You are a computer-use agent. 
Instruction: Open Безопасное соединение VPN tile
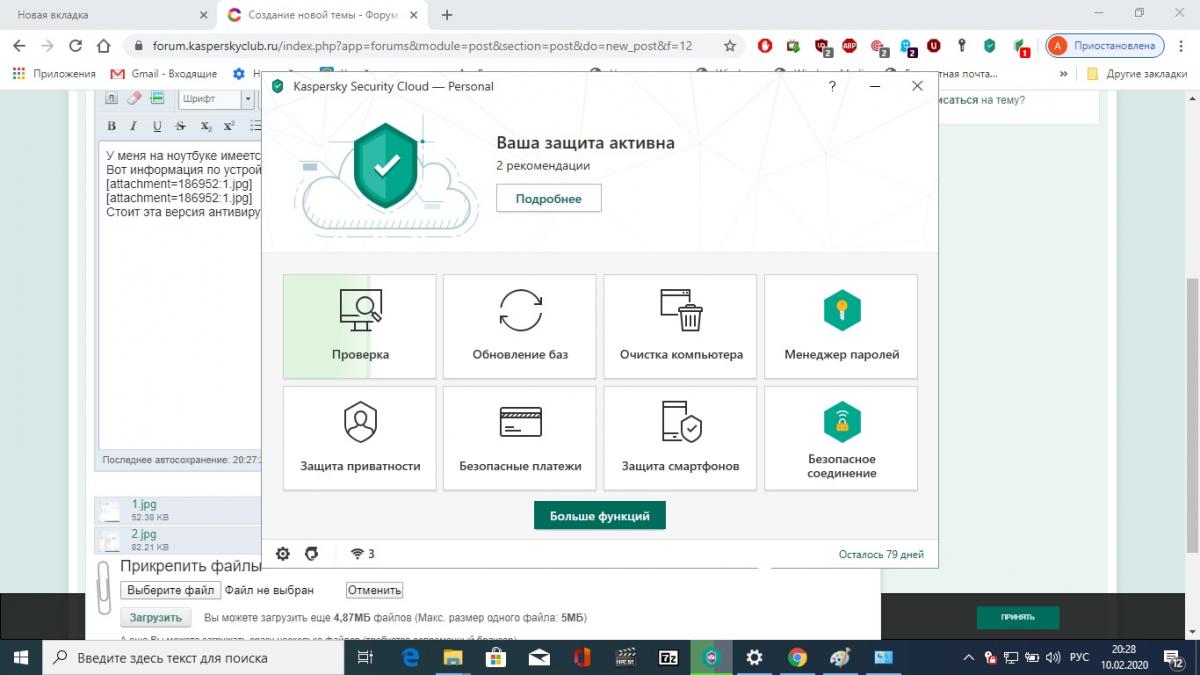tap(841, 438)
